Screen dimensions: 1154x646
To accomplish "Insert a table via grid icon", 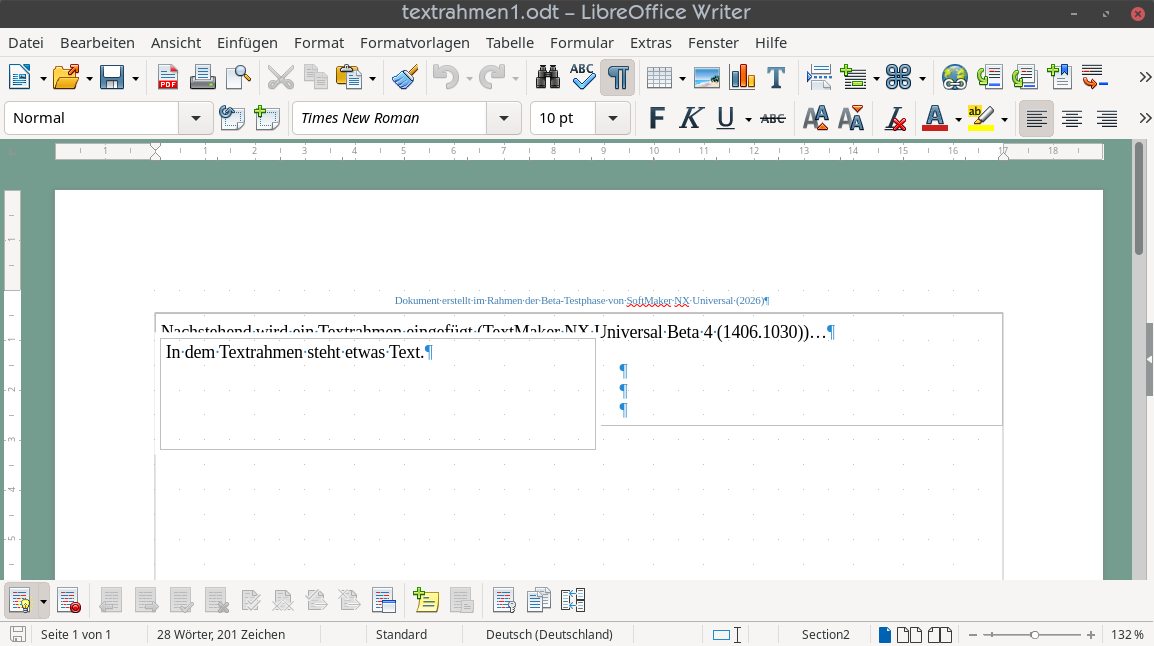I will click(659, 77).
